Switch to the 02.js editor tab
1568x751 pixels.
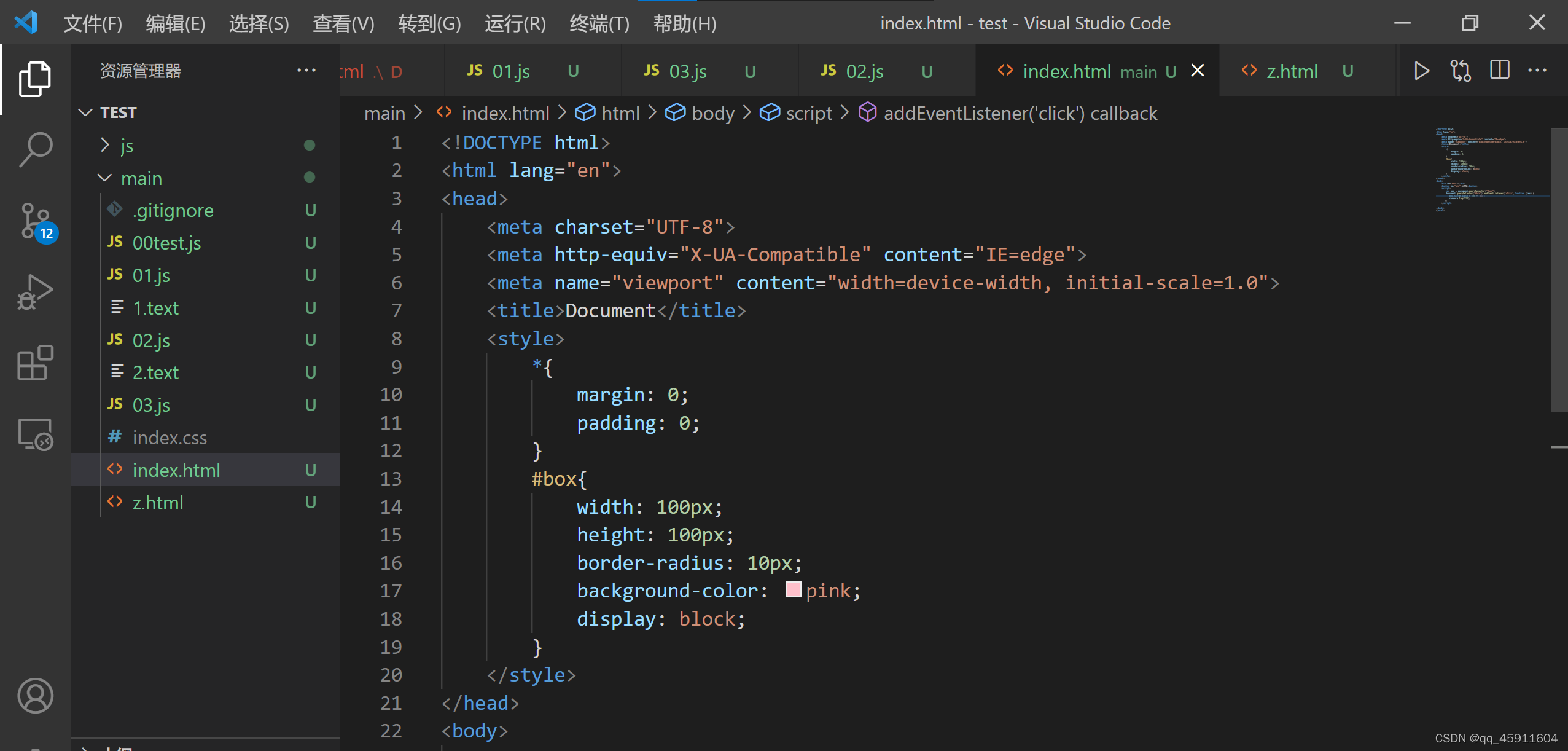[x=886, y=71]
